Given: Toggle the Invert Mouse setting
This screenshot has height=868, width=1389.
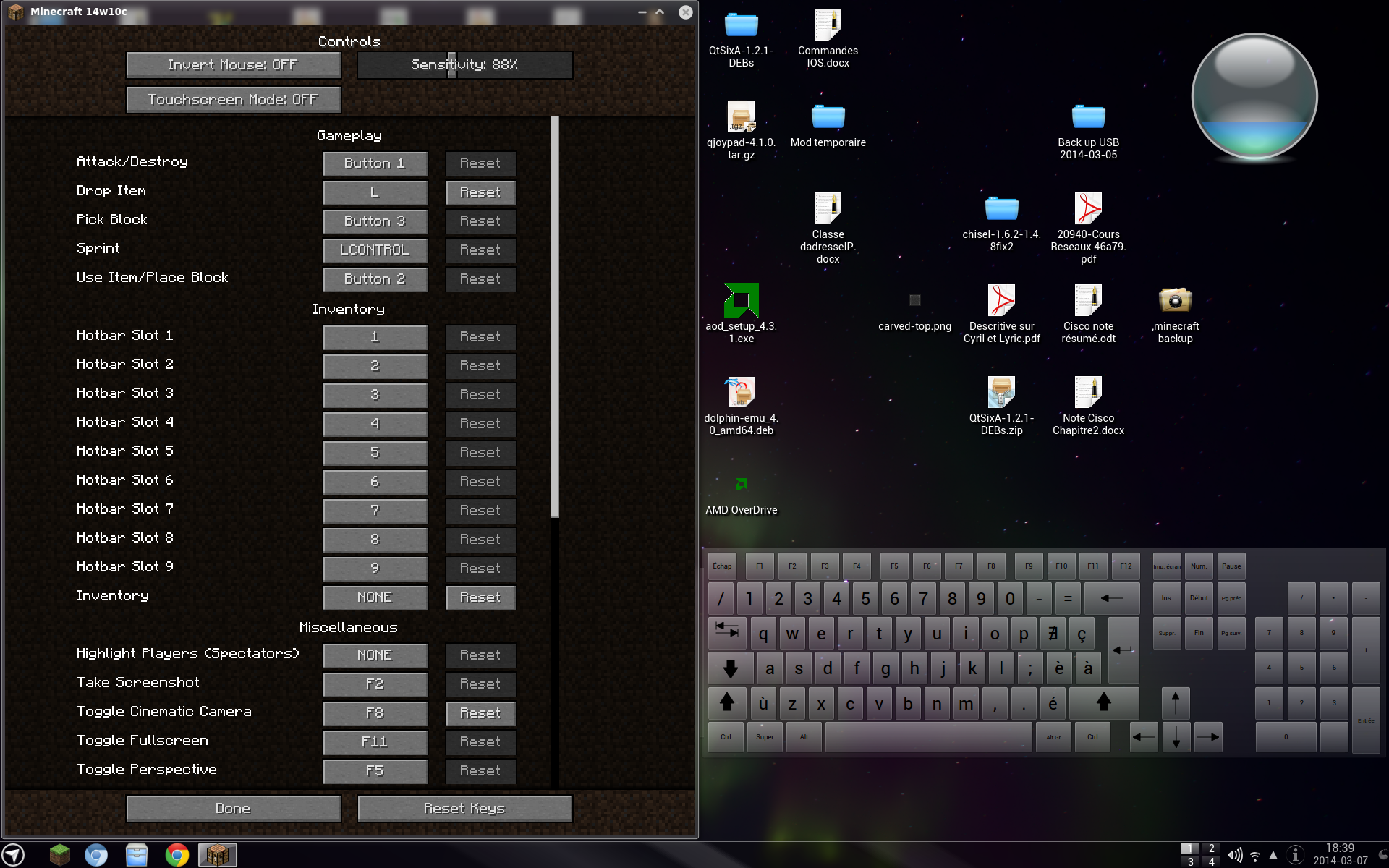Looking at the screenshot, I should tap(233, 65).
